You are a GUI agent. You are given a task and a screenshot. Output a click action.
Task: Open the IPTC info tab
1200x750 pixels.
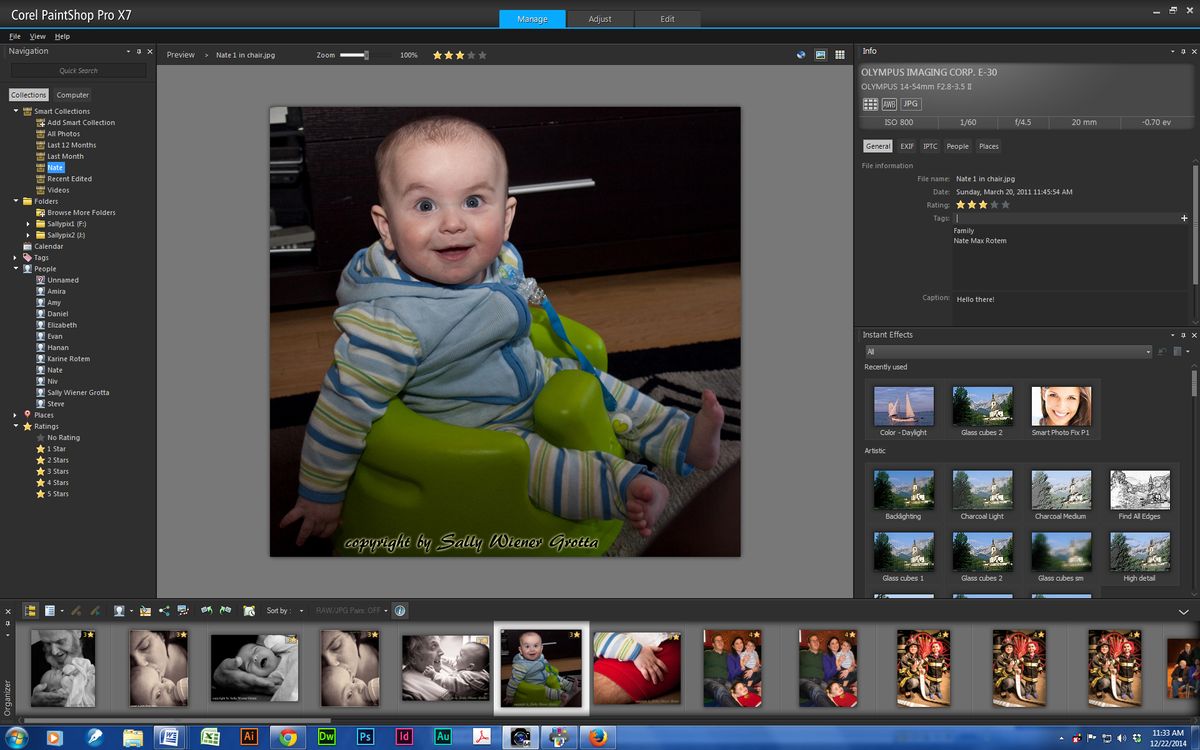930,146
